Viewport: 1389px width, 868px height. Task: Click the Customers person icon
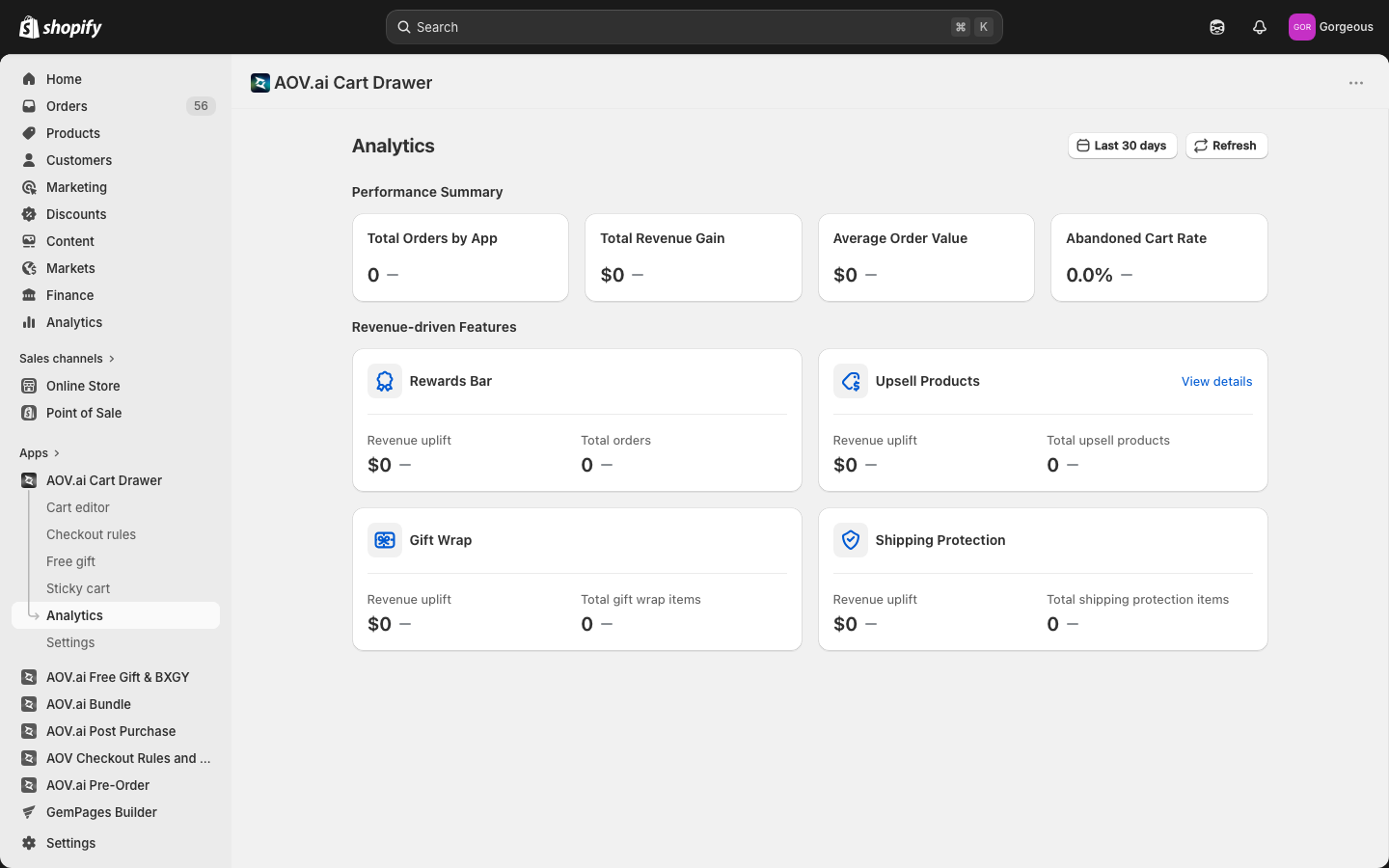(29, 160)
